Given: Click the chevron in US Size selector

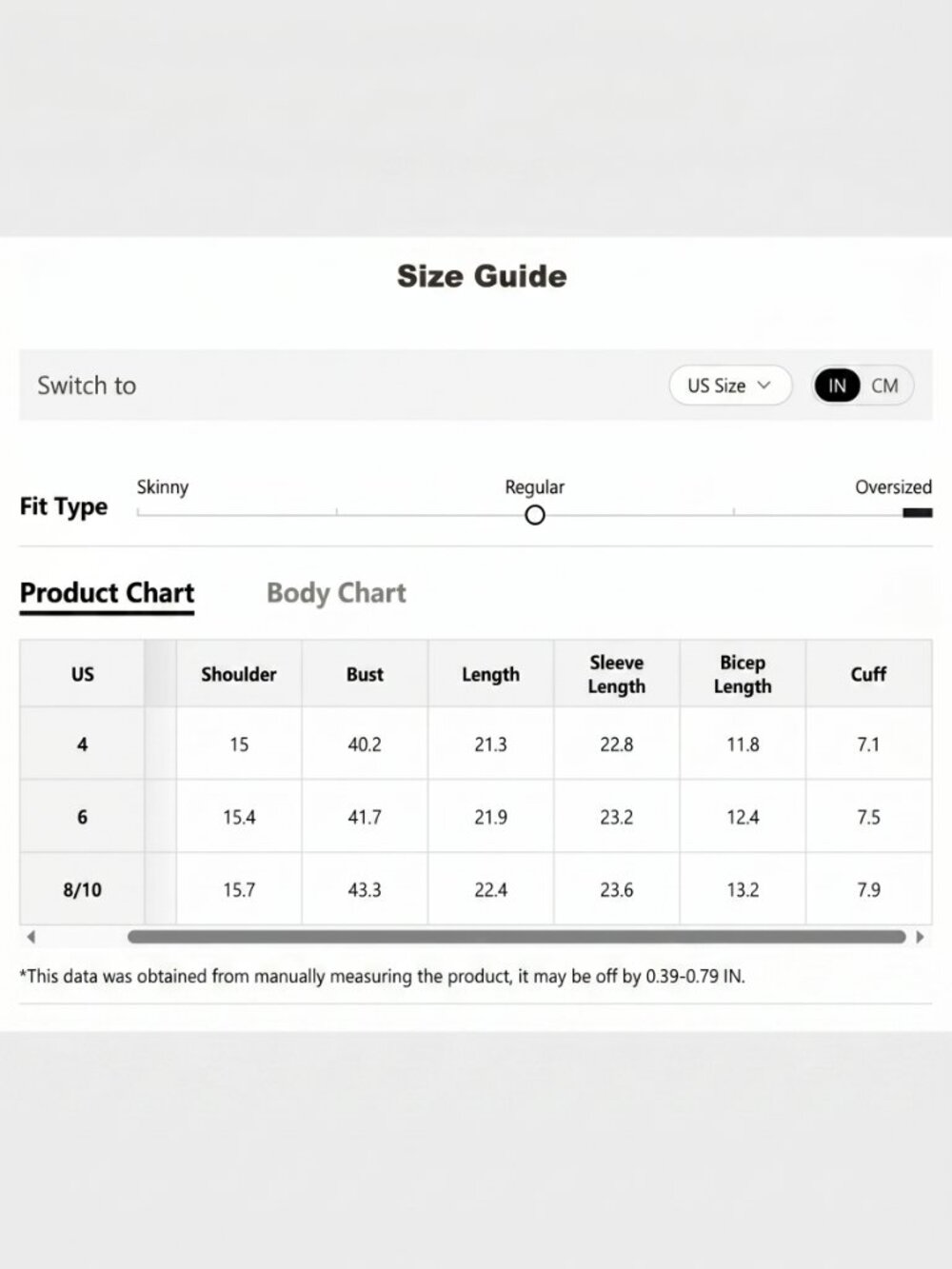Looking at the screenshot, I should coord(764,386).
